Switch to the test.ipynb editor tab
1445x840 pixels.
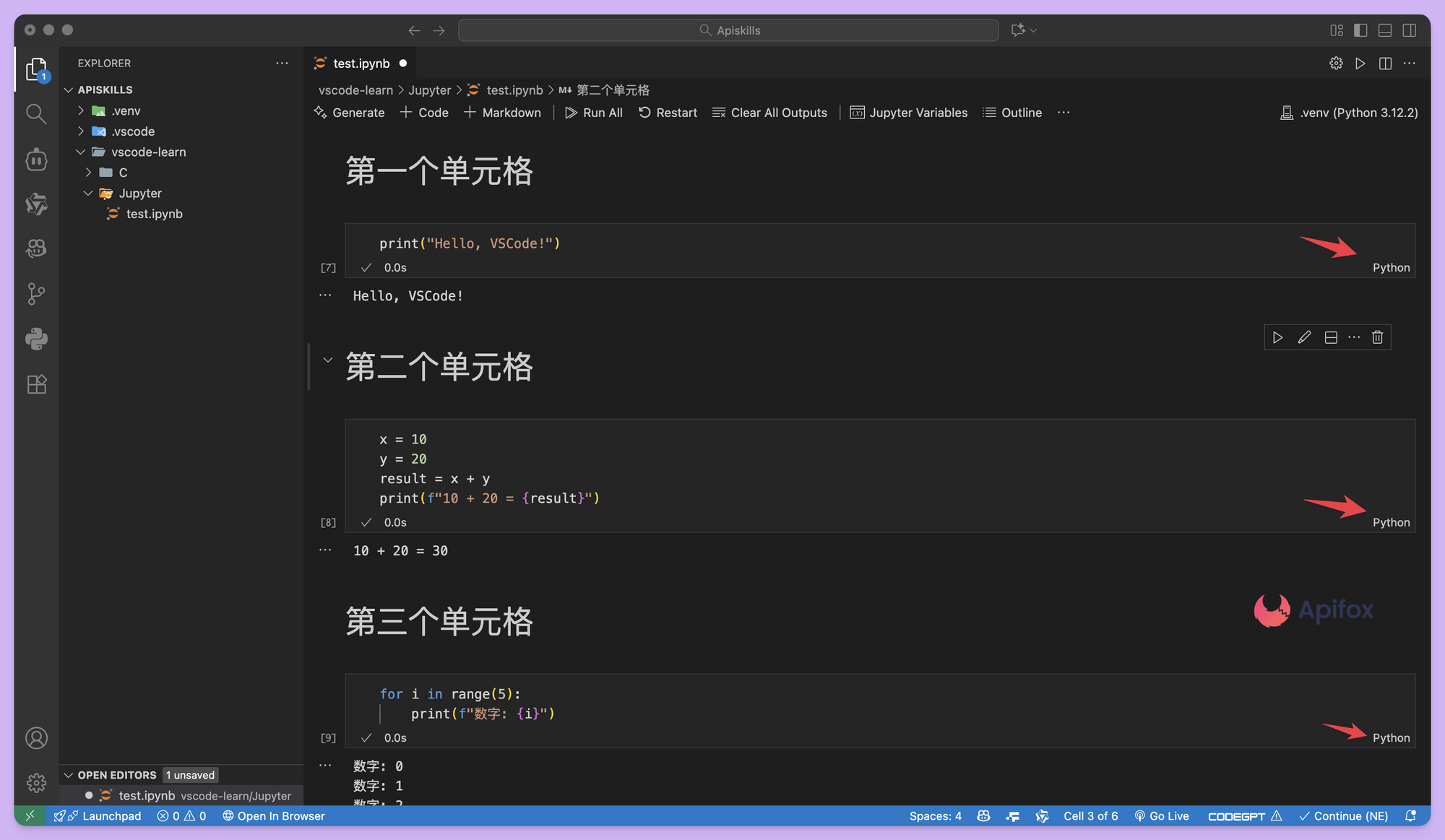[x=361, y=64]
